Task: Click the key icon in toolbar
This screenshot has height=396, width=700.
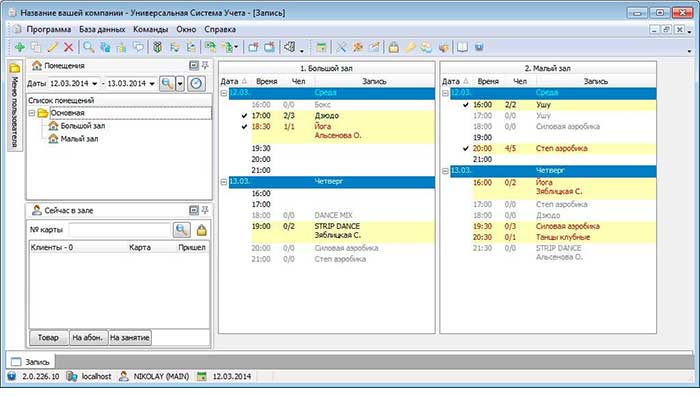Action: pos(410,47)
